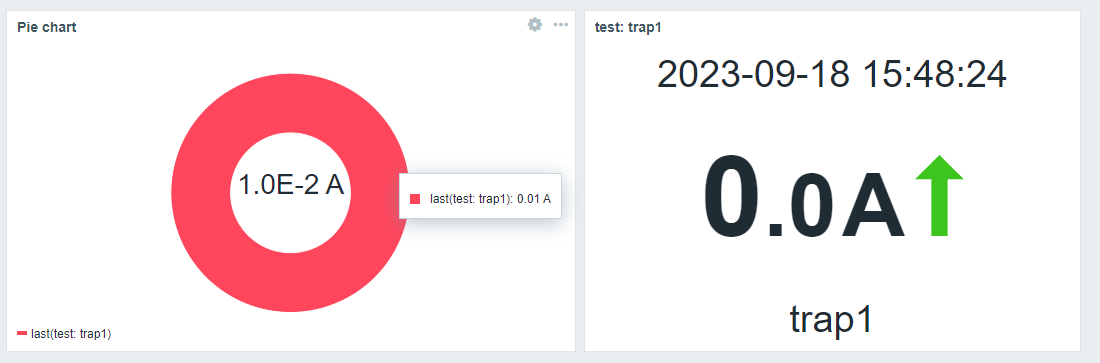Click the 1.0E-2 A value in the donut center
1100x363 pixels.
[x=291, y=185]
